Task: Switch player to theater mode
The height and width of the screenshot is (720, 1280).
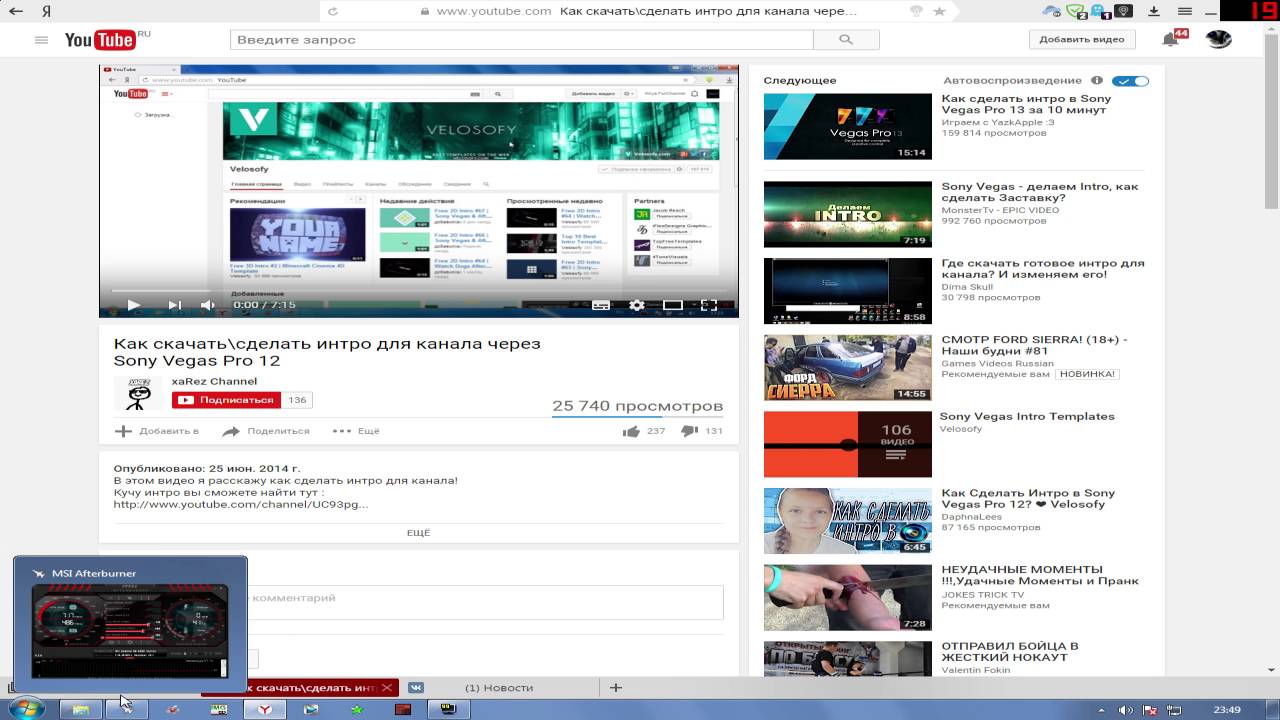Action: (673, 305)
